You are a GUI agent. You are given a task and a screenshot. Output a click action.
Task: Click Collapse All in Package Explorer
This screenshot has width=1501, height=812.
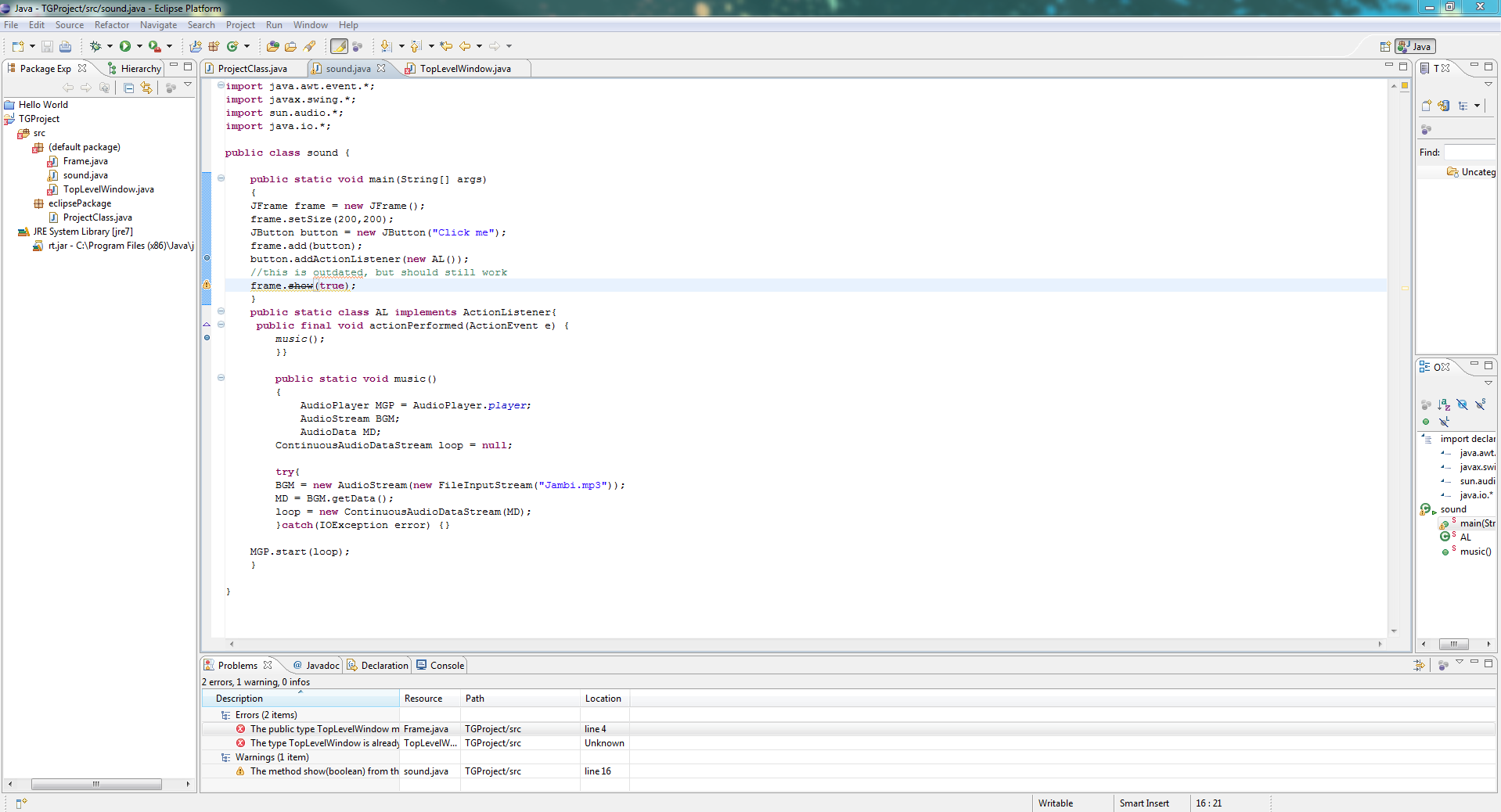point(129,88)
